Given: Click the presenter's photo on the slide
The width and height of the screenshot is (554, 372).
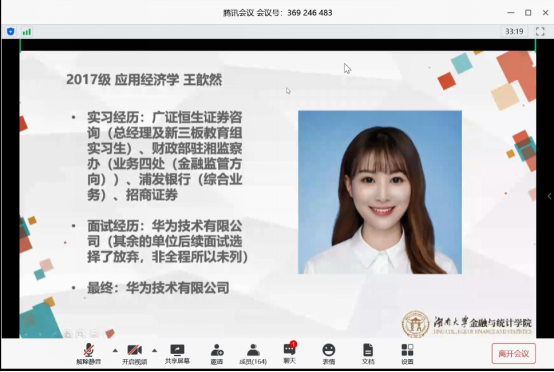Looking at the screenshot, I should [x=380, y=192].
